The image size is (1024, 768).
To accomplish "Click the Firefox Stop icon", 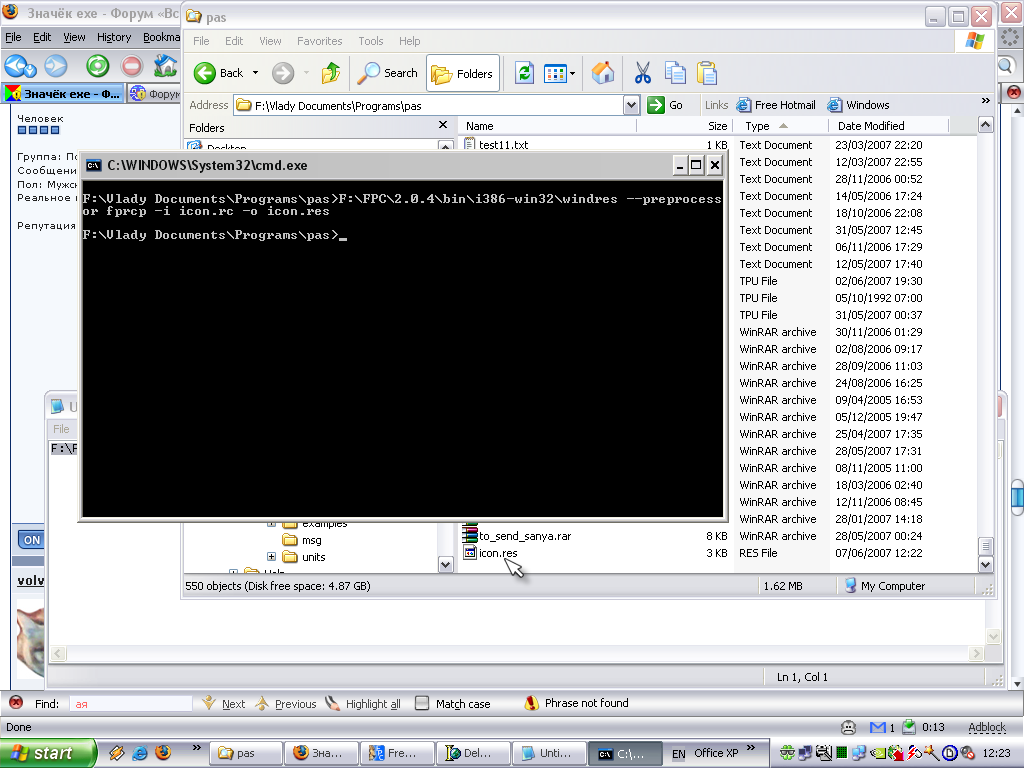I will (132, 66).
